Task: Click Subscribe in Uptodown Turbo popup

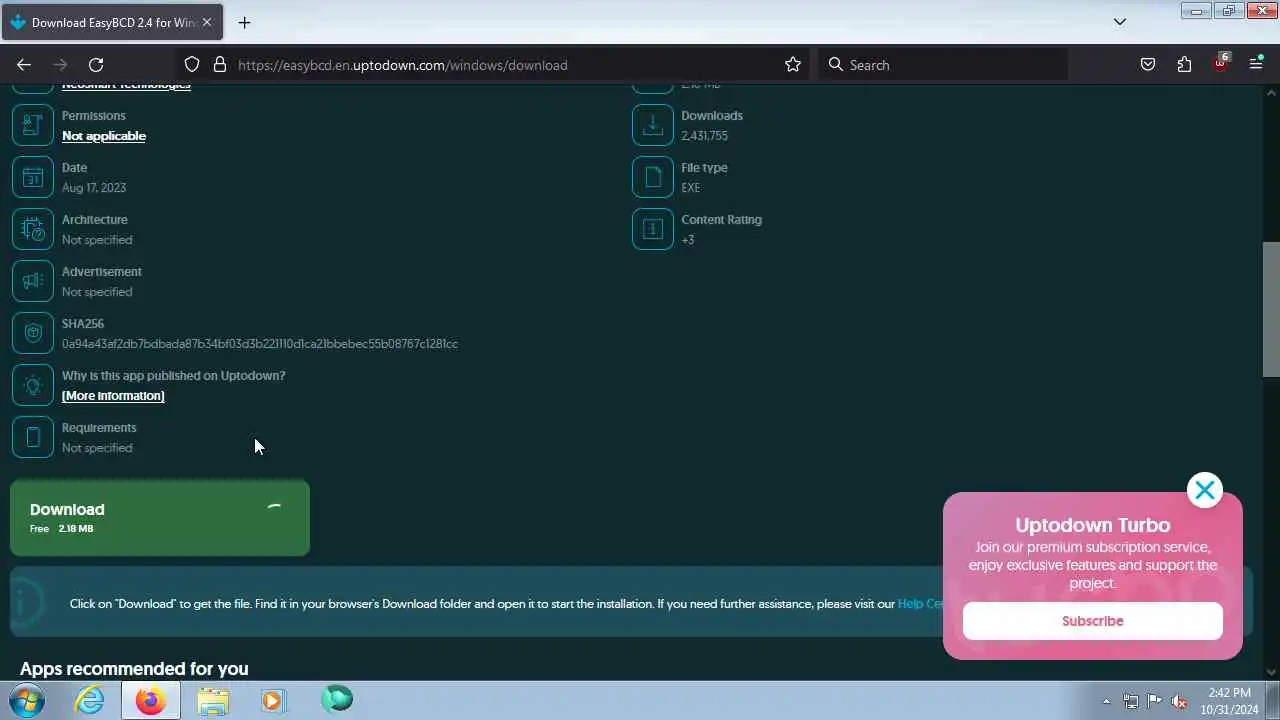Action: pos(1093,621)
